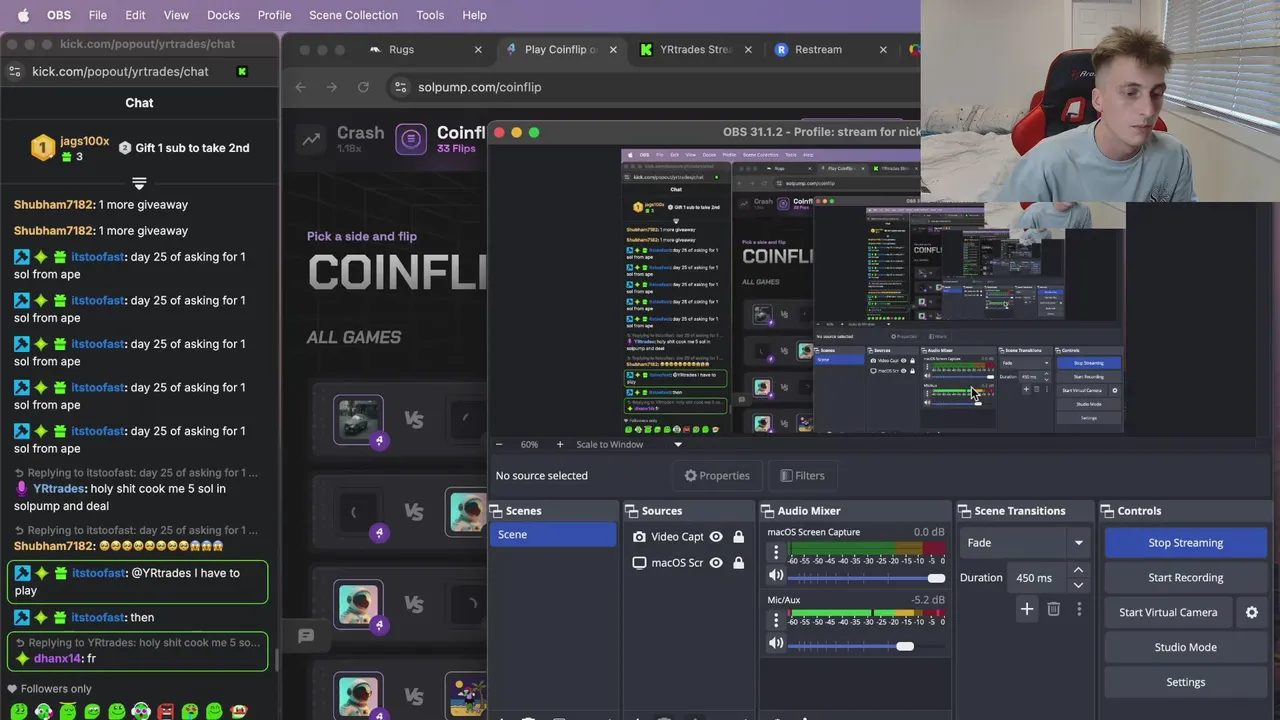
Task: Open OBS Settings
Action: [x=1186, y=682]
